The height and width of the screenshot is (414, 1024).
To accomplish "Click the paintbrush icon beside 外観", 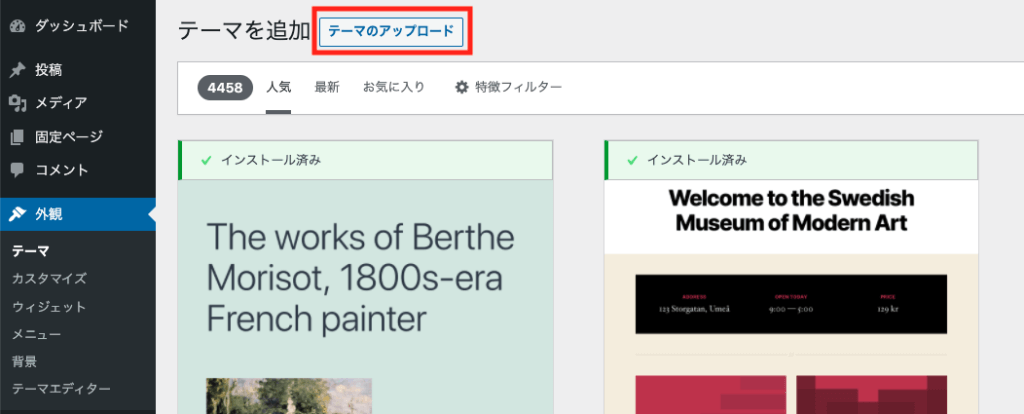I will pyautogui.click(x=17, y=214).
